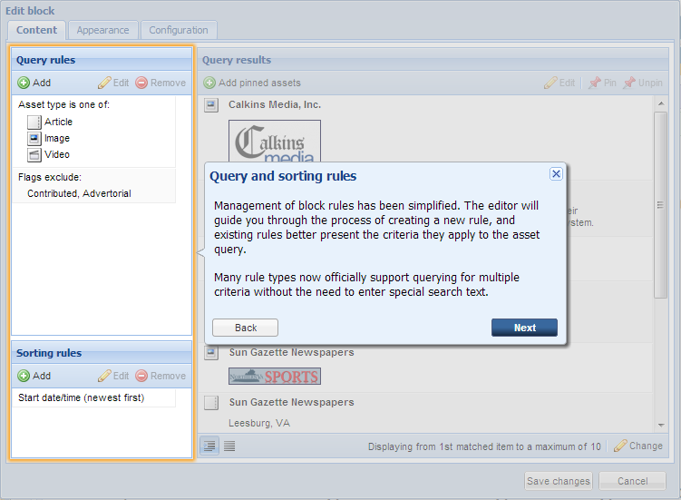The image size is (681, 500).
Task: Switch to the Appearance tab
Action: pyautogui.click(x=103, y=30)
